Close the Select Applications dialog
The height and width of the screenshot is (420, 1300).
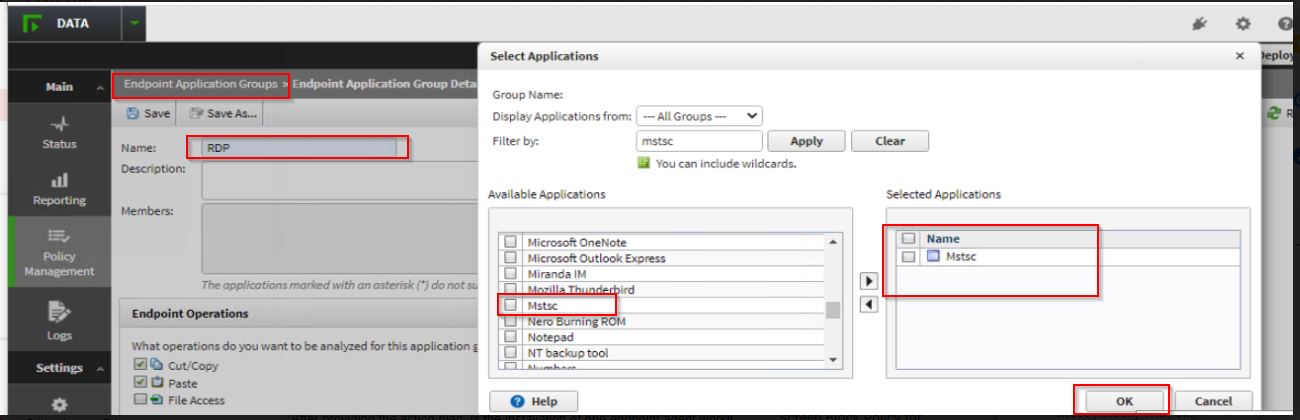point(1240,57)
